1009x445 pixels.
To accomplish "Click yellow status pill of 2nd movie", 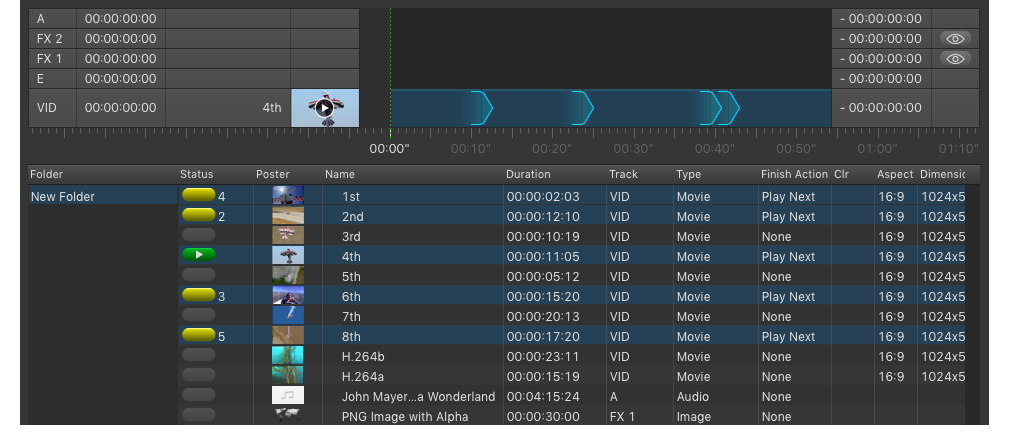I will 199,215.
